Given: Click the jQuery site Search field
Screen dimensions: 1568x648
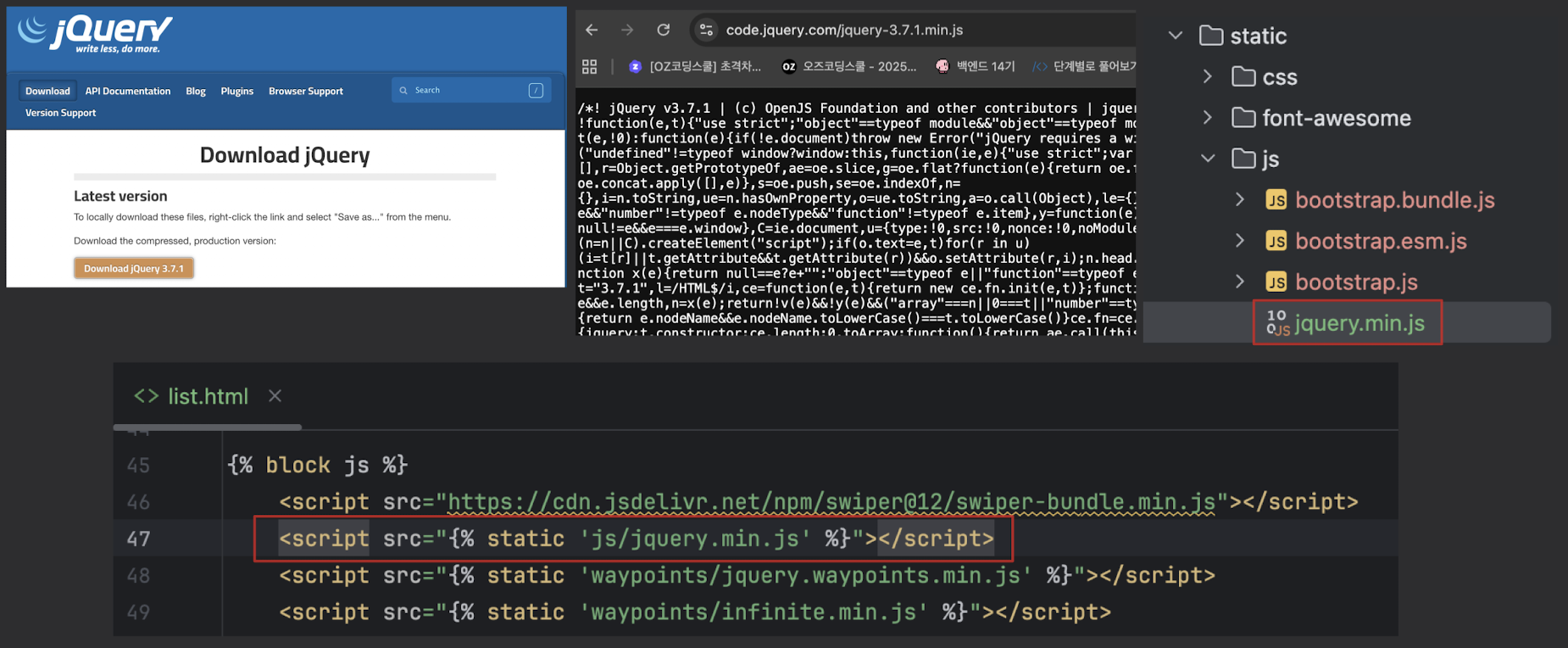Looking at the screenshot, I should tap(471, 90).
